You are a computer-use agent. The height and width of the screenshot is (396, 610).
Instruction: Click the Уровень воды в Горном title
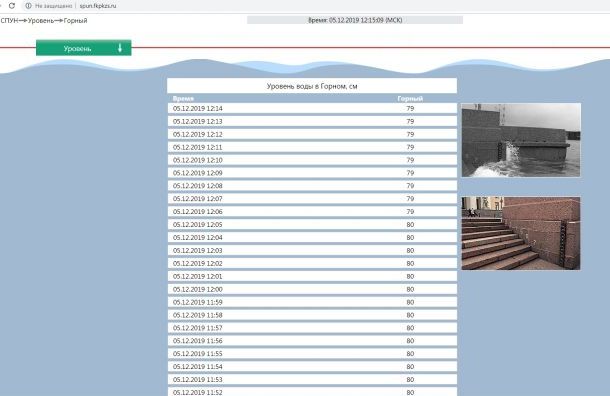[x=312, y=86]
